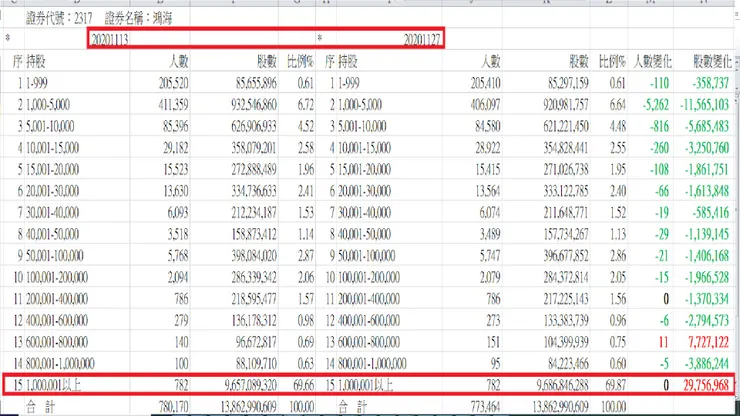Select change value -5,262
The image size is (740, 416).
[656, 105]
